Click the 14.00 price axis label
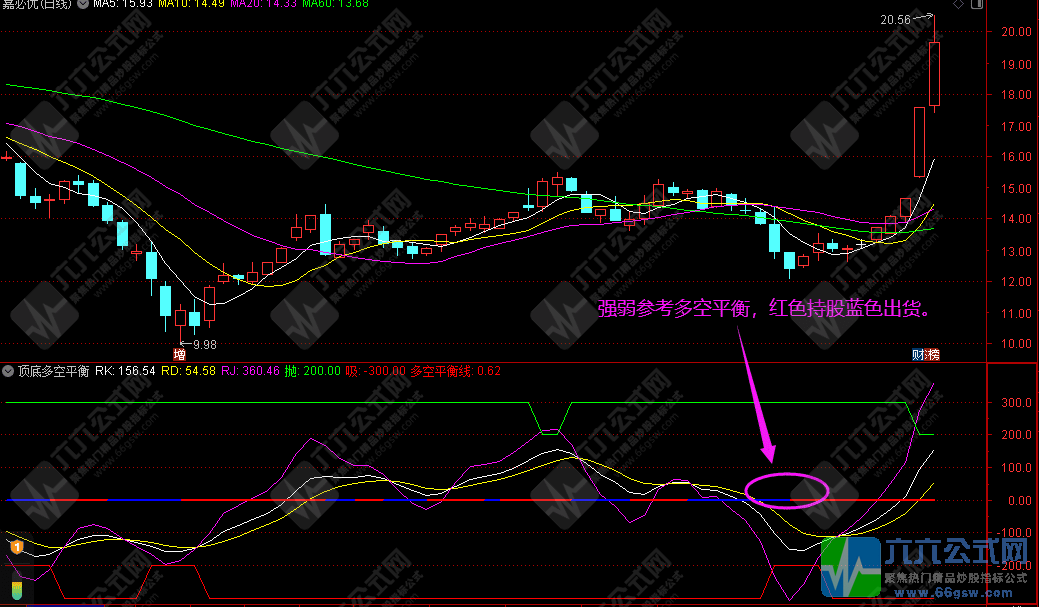This screenshot has width=1039, height=607. pos(1016,219)
